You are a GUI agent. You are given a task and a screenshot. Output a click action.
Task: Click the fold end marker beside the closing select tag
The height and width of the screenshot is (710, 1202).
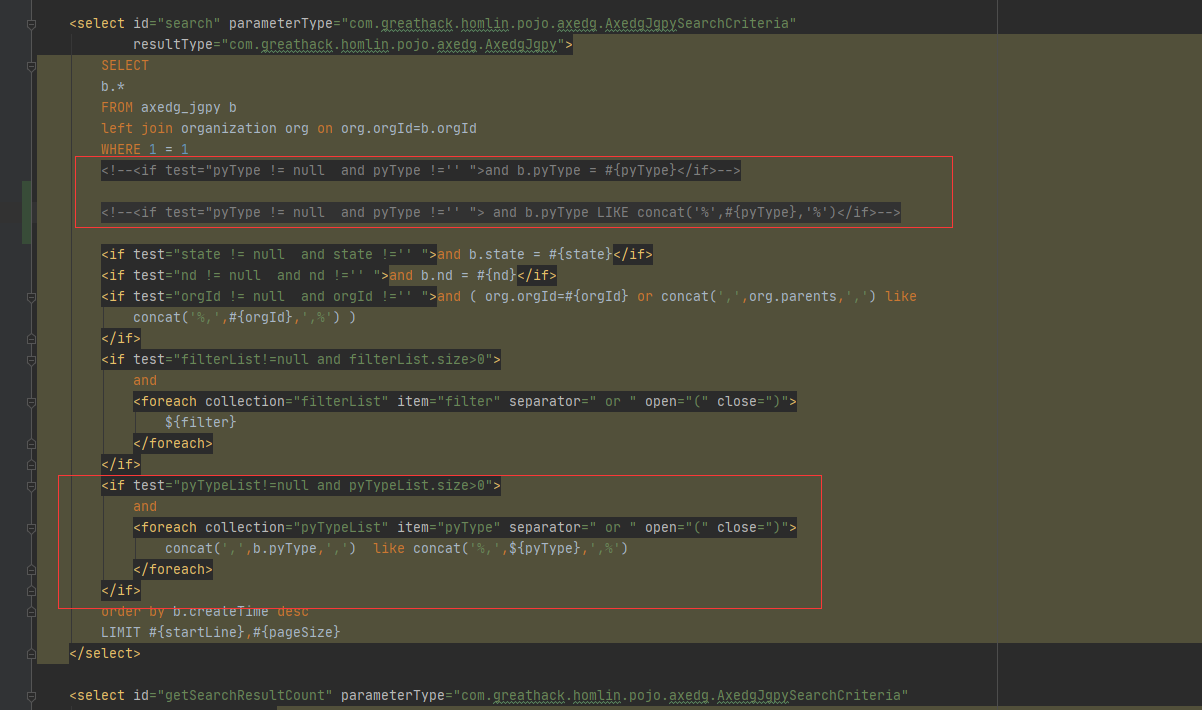[32, 653]
